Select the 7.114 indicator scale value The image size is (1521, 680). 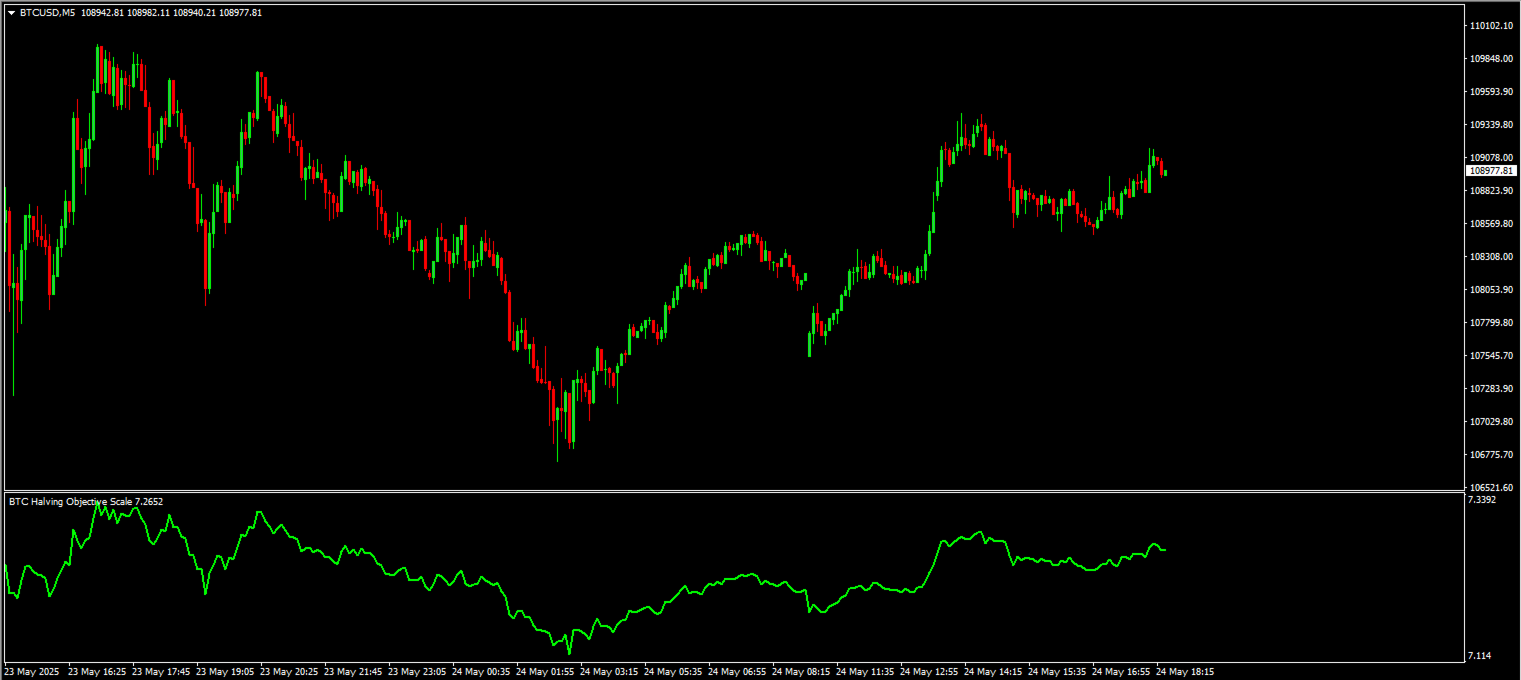point(1480,656)
